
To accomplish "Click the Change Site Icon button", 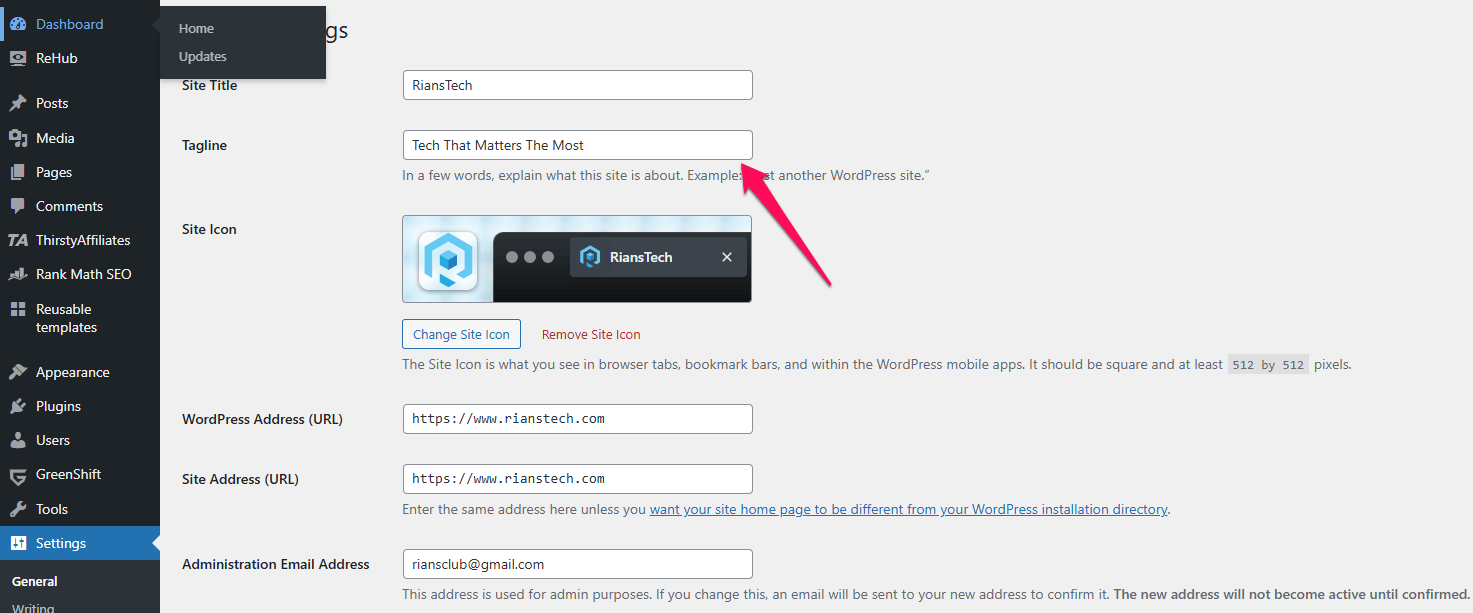I will 461,334.
